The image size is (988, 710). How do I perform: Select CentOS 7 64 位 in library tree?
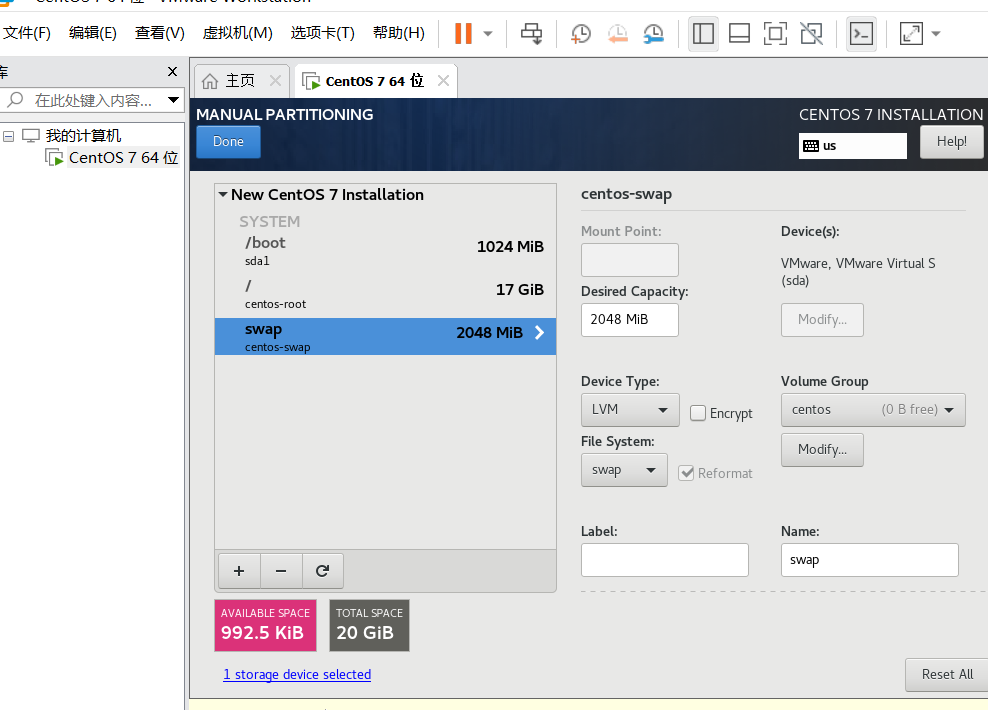pos(124,157)
